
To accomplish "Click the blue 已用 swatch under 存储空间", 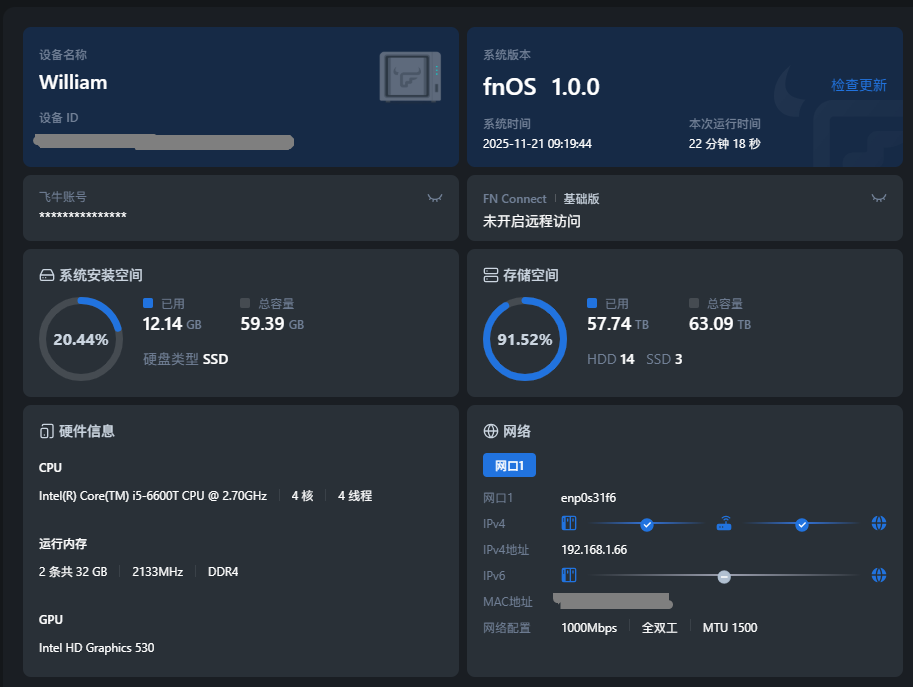I will (592, 303).
